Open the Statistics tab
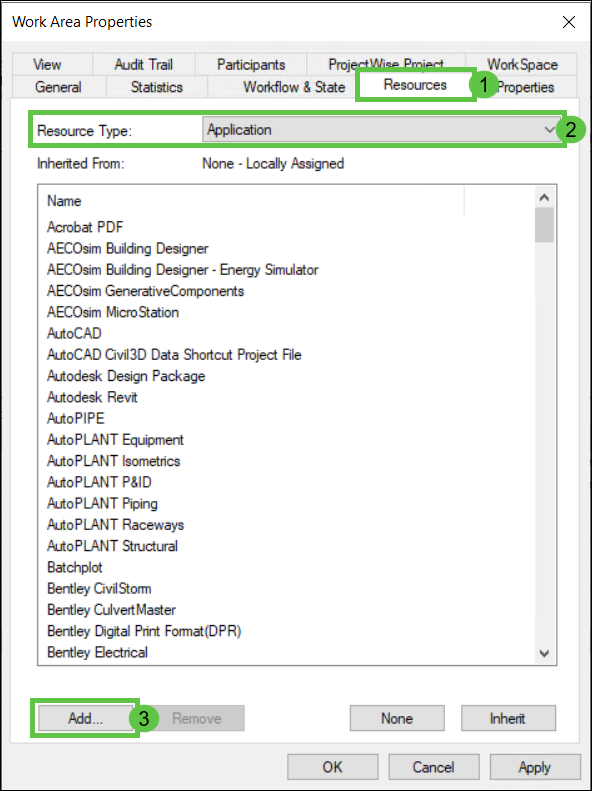The image size is (592, 791). (x=156, y=87)
